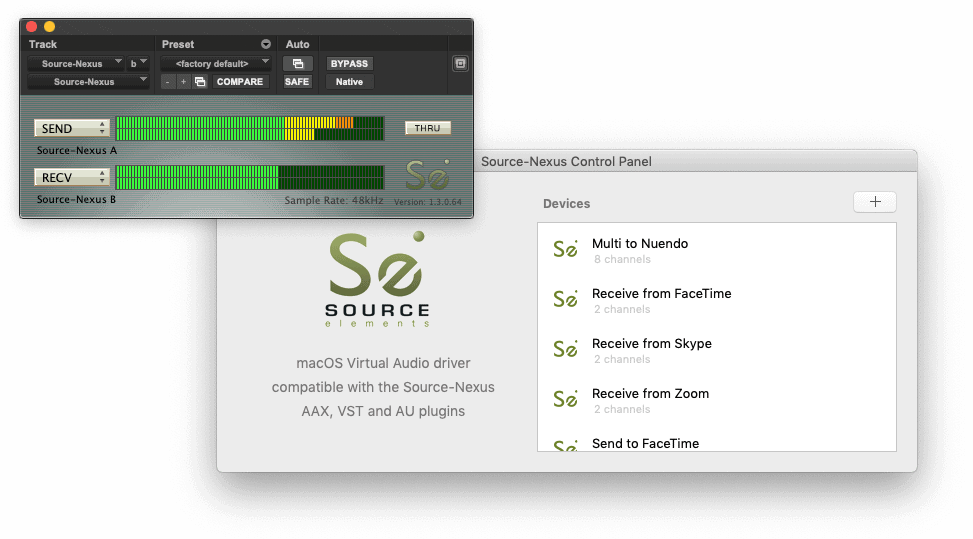Click the Native format button
973x539 pixels.
349,82
